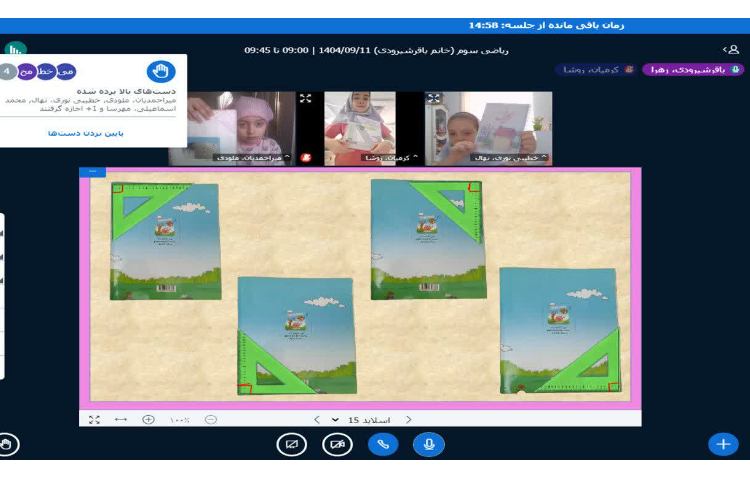Mute the microphone button

(x=428, y=444)
